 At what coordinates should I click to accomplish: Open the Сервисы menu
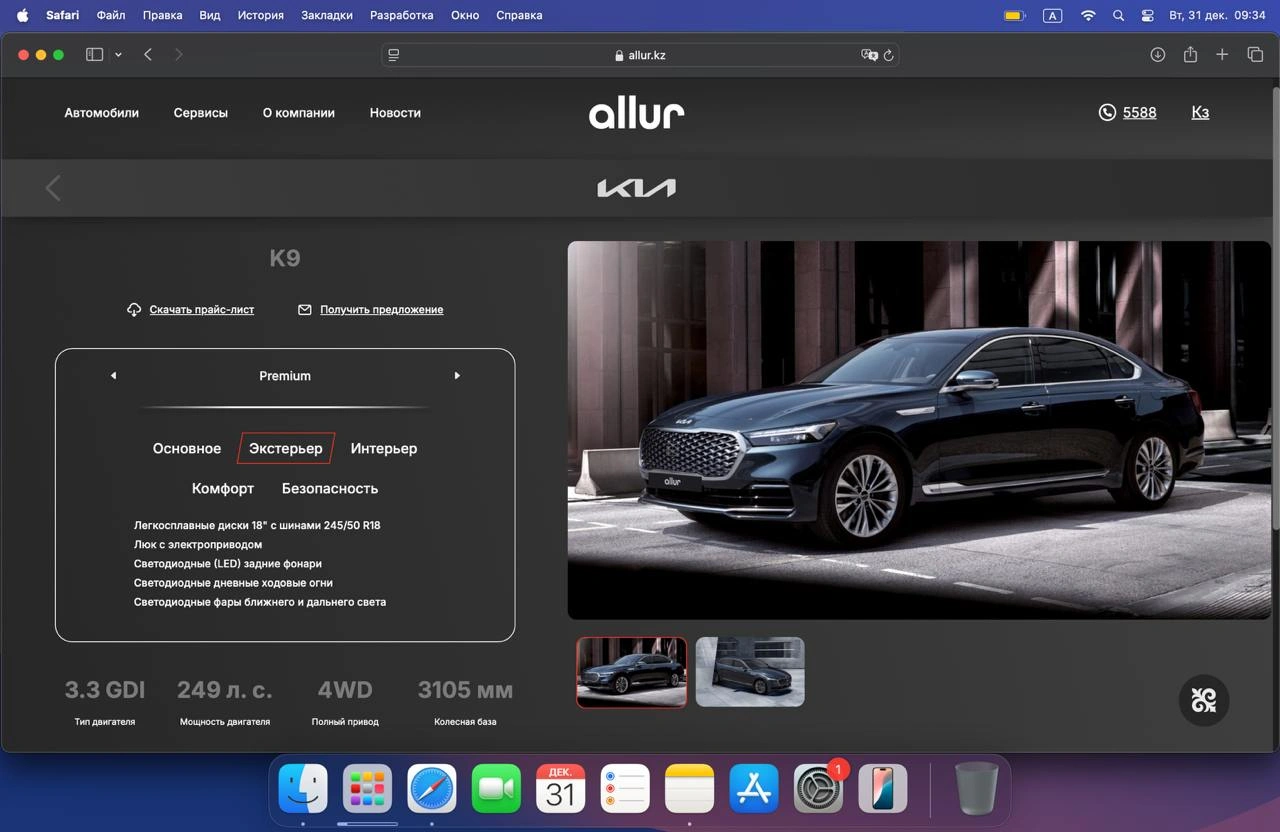pyautogui.click(x=201, y=113)
